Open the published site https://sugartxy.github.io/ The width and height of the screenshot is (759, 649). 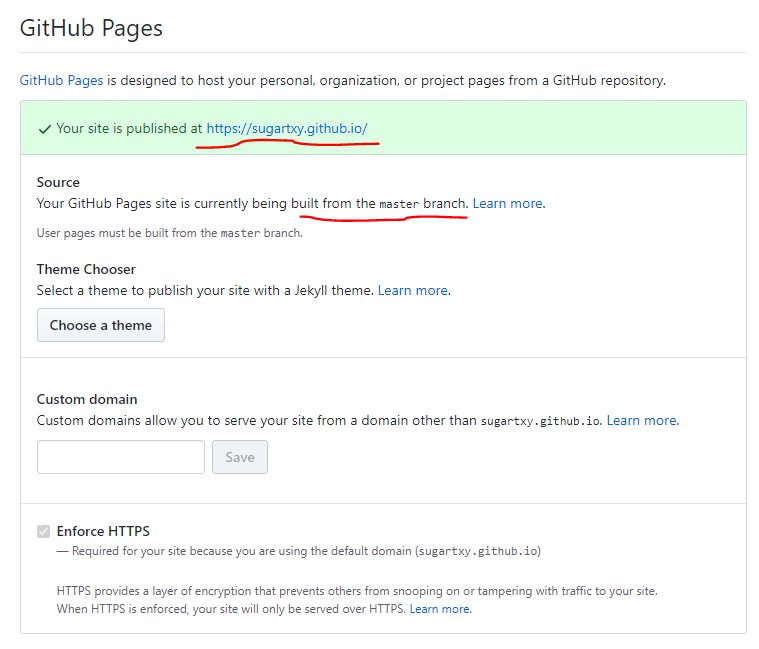tap(287, 129)
